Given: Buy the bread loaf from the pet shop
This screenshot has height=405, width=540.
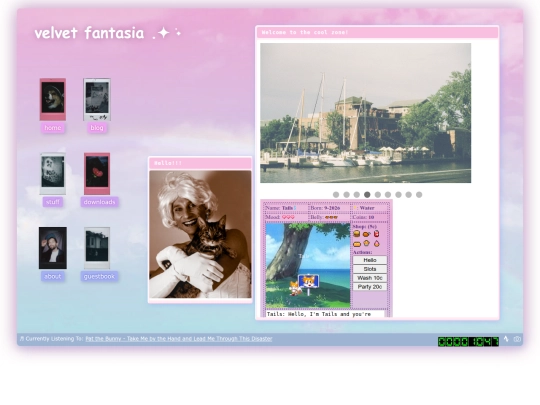Looking at the screenshot, I should point(357,244).
